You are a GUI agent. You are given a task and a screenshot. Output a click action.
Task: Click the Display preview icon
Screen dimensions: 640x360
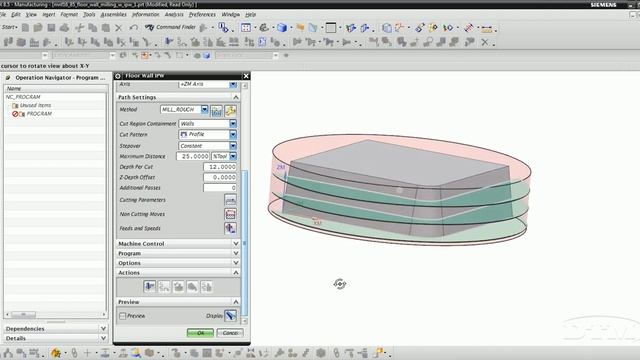pos(231,316)
